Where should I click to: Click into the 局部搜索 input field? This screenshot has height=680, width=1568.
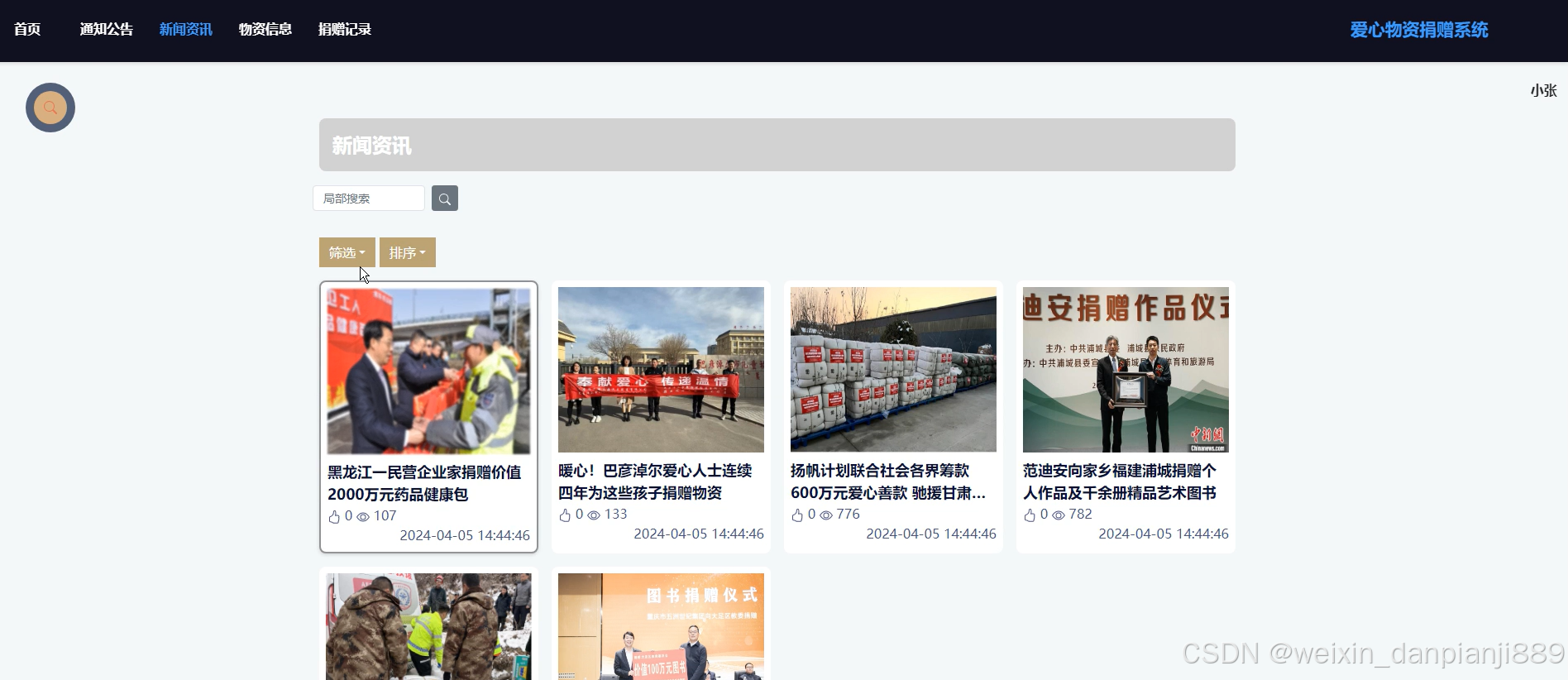tap(369, 199)
